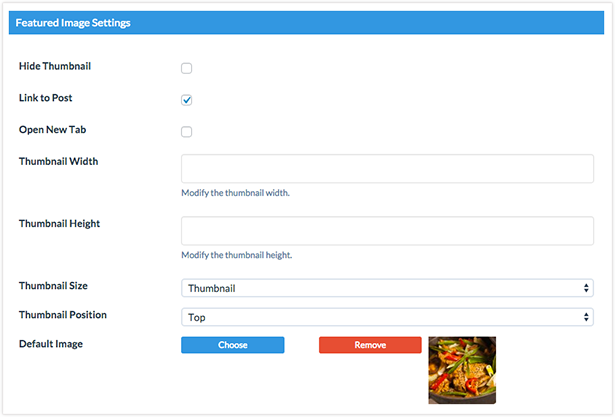Image resolution: width=615 pixels, height=417 pixels.
Task: Click the Thumbnail Width label
Action: click(x=58, y=161)
